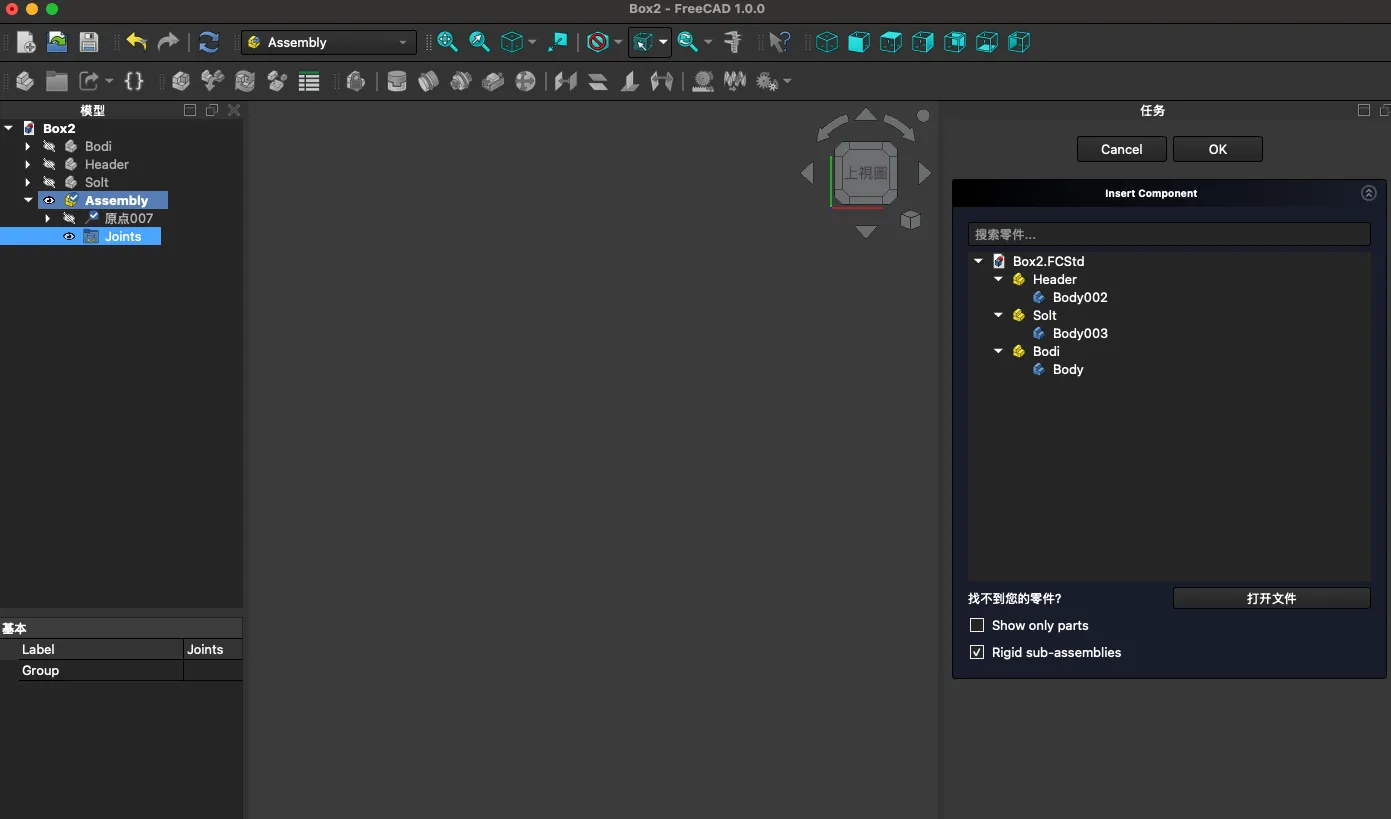Click the 搜索零件 search field

(1168, 234)
